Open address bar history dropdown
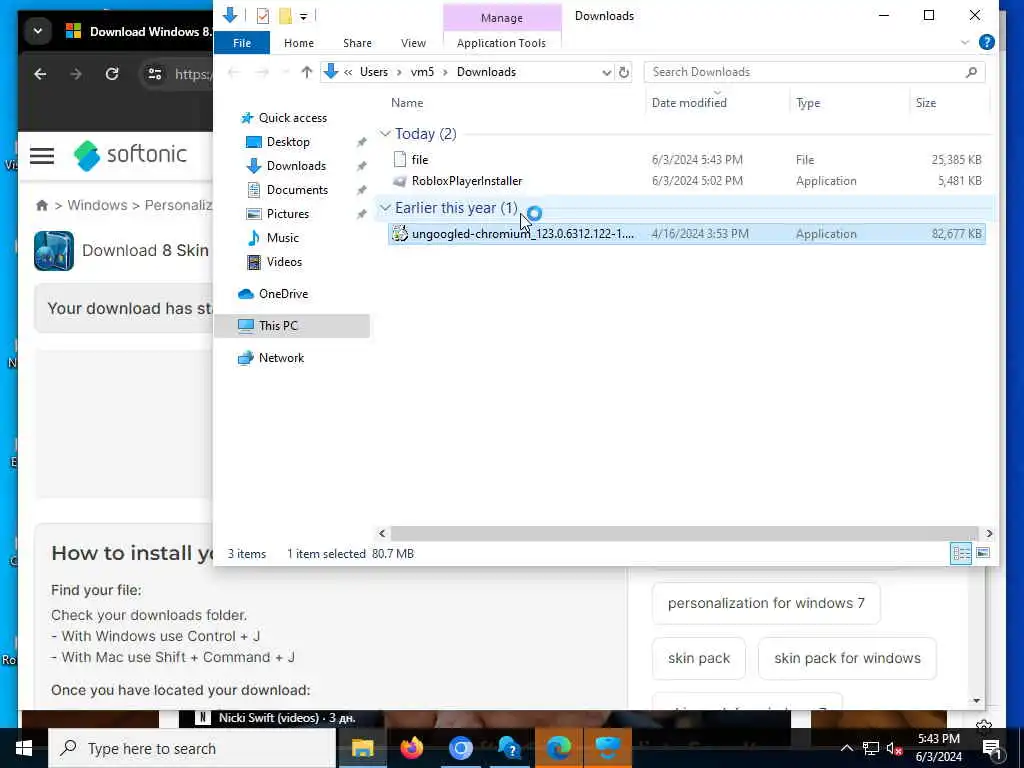Image resolution: width=1024 pixels, height=768 pixels. 606,72
